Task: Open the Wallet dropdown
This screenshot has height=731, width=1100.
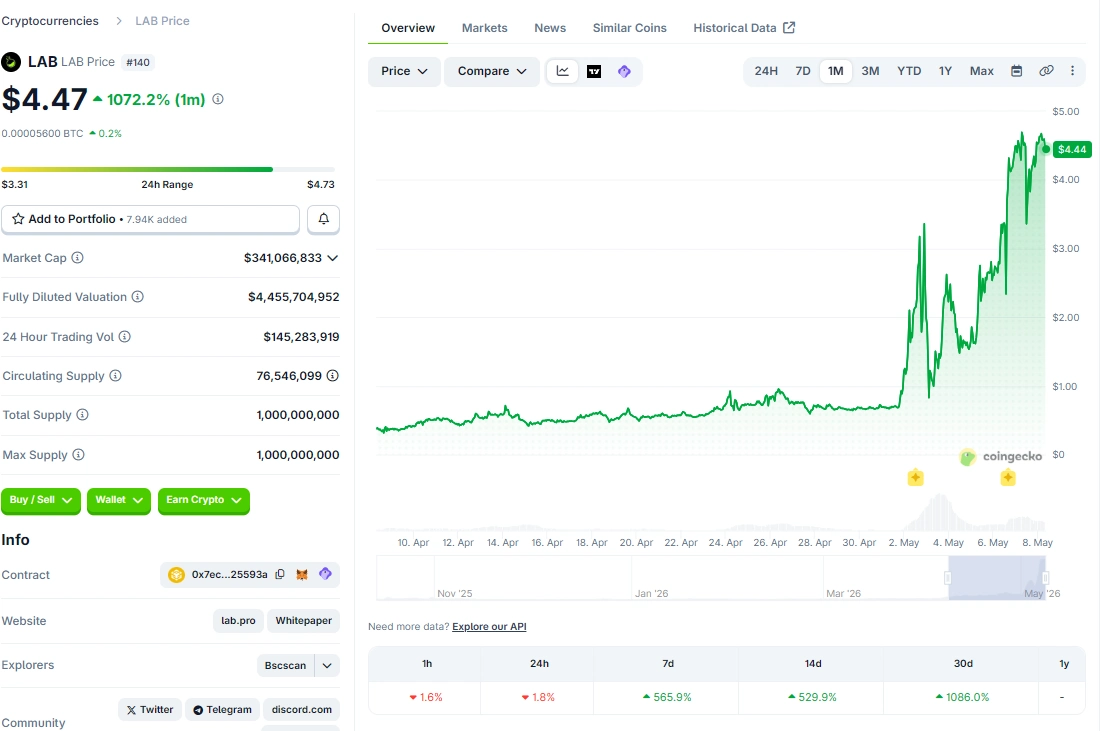Action: [119, 500]
